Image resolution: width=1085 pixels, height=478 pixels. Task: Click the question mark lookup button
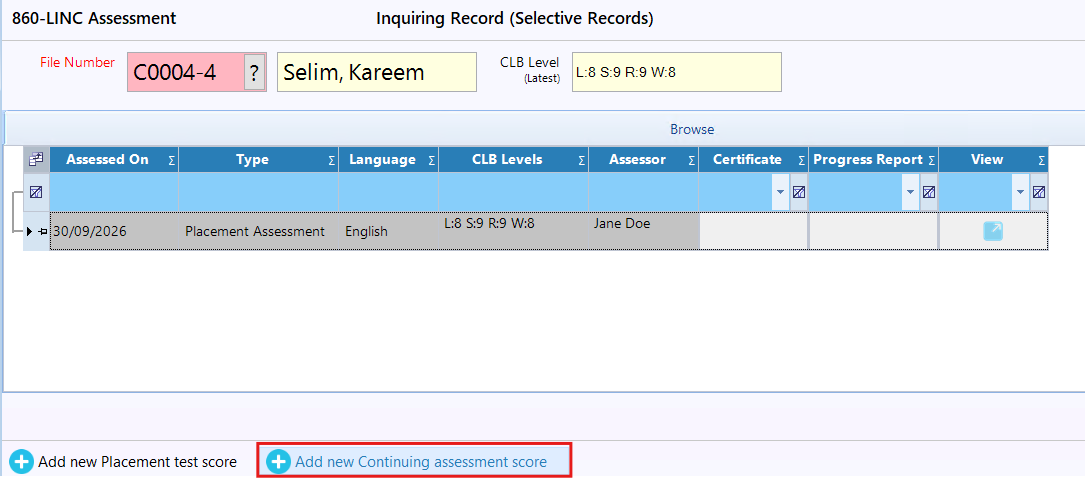tap(255, 72)
